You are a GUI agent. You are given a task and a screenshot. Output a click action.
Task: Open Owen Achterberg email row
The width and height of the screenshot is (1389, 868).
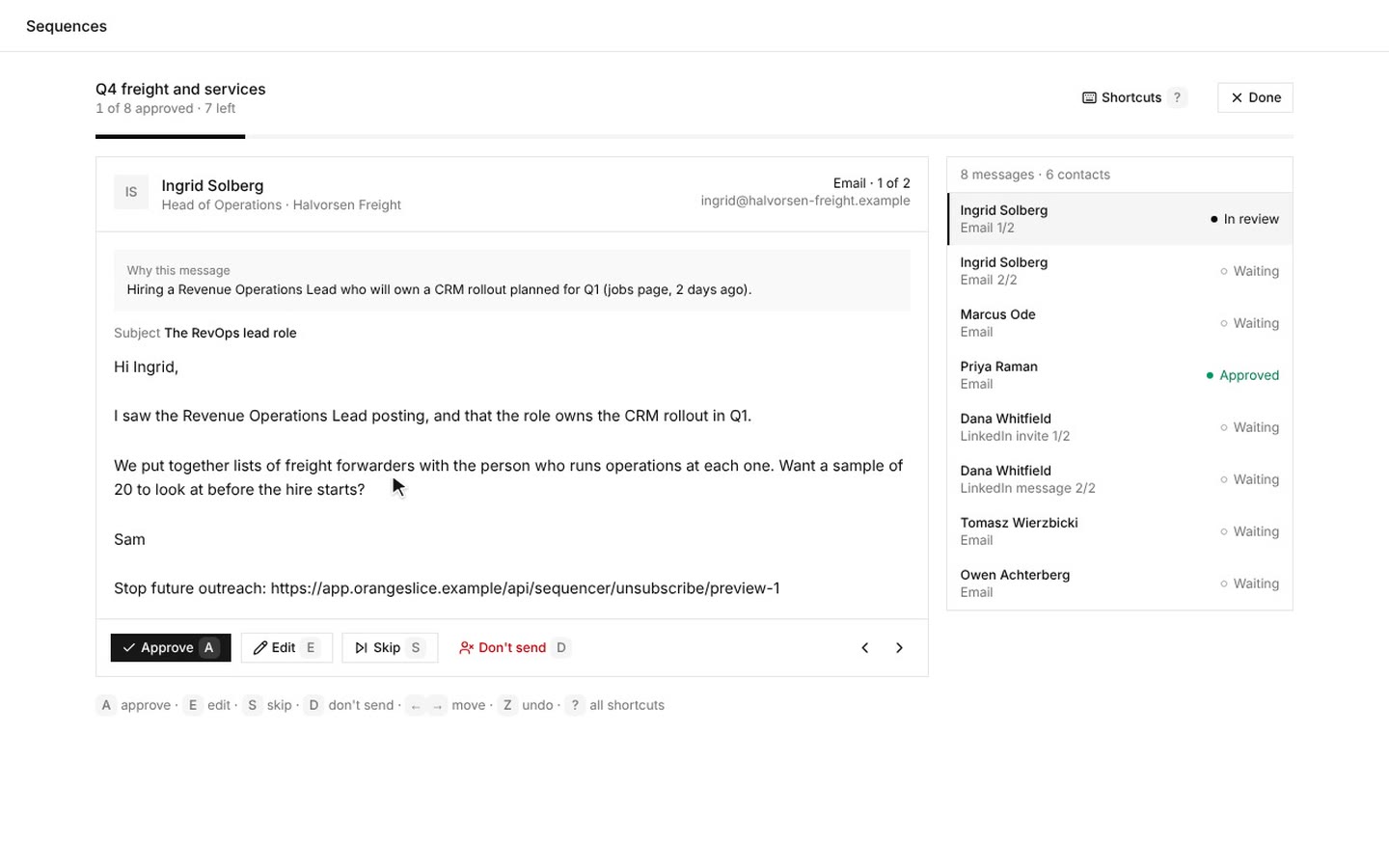click(1120, 583)
